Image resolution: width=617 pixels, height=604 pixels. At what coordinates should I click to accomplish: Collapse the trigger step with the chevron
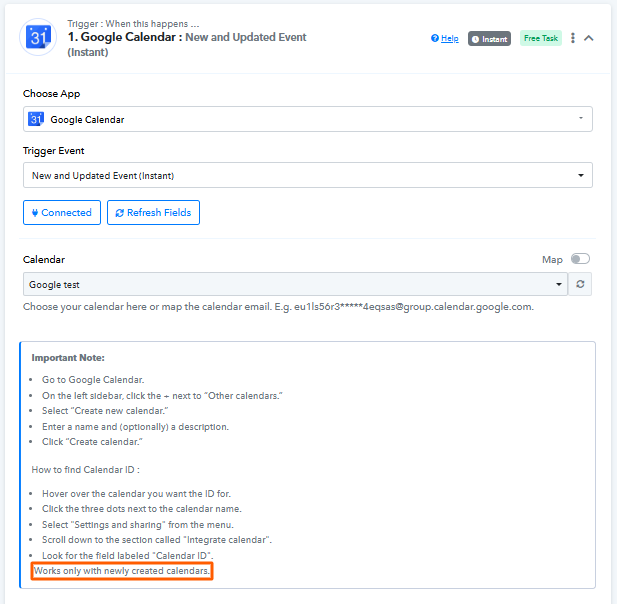pyautogui.click(x=589, y=38)
